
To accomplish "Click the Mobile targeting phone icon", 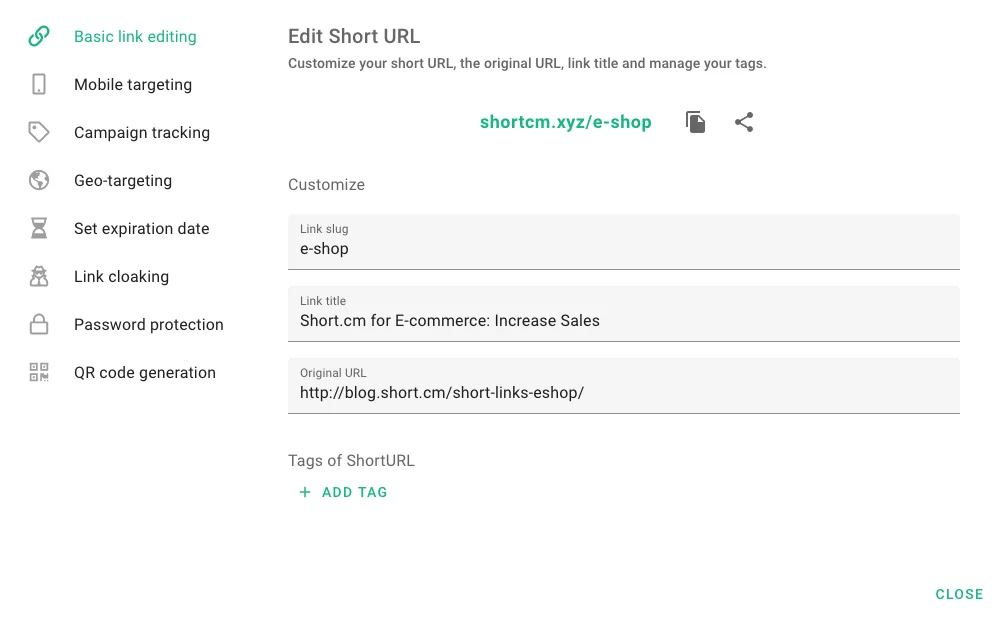I will pyautogui.click(x=38, y=84).
